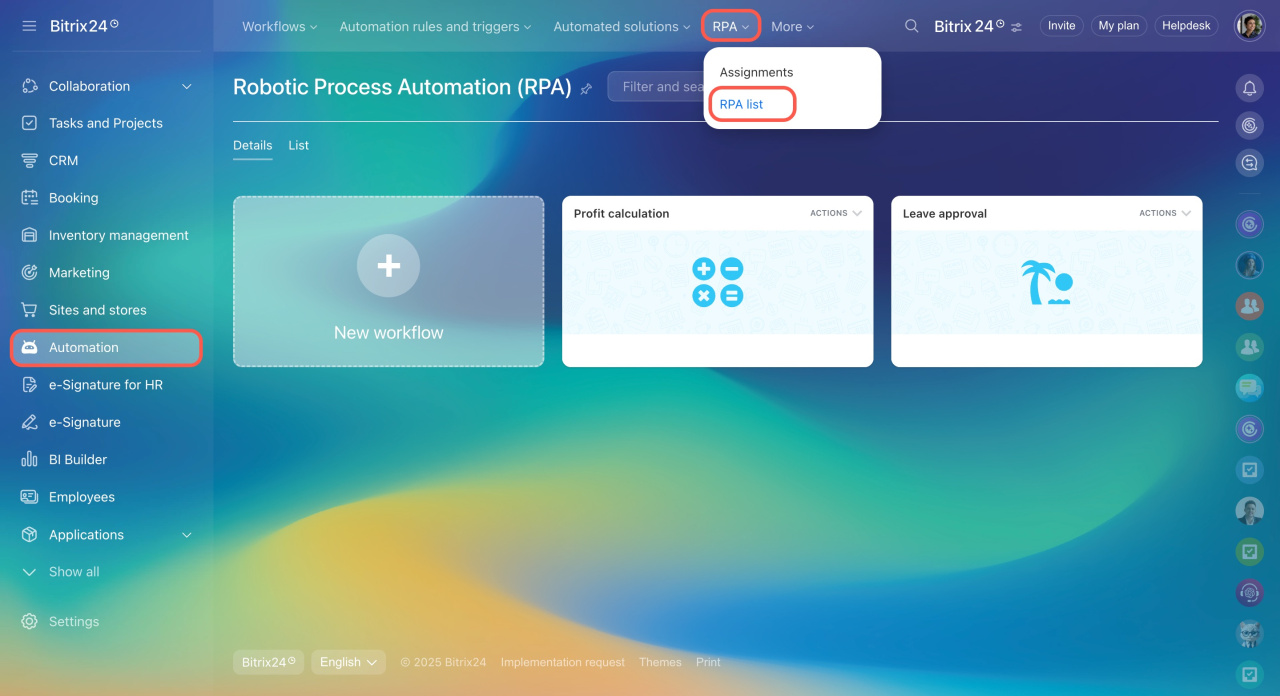Open the user profile avatar in the top corner
This screenshot has height=696, width=1280.
[x=1249, y=26]
